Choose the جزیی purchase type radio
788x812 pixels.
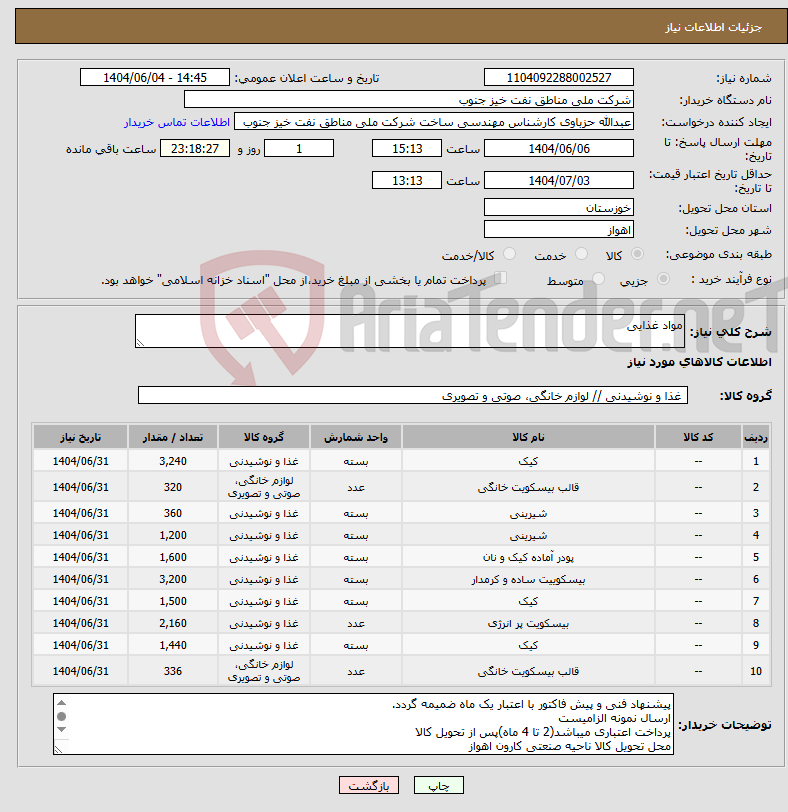[663, 279]
